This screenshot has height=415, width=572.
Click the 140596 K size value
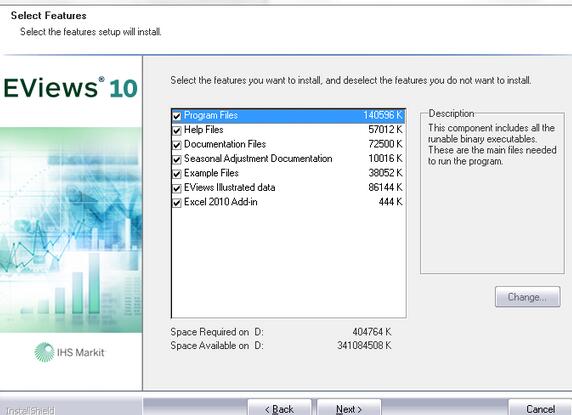point(383,115)
